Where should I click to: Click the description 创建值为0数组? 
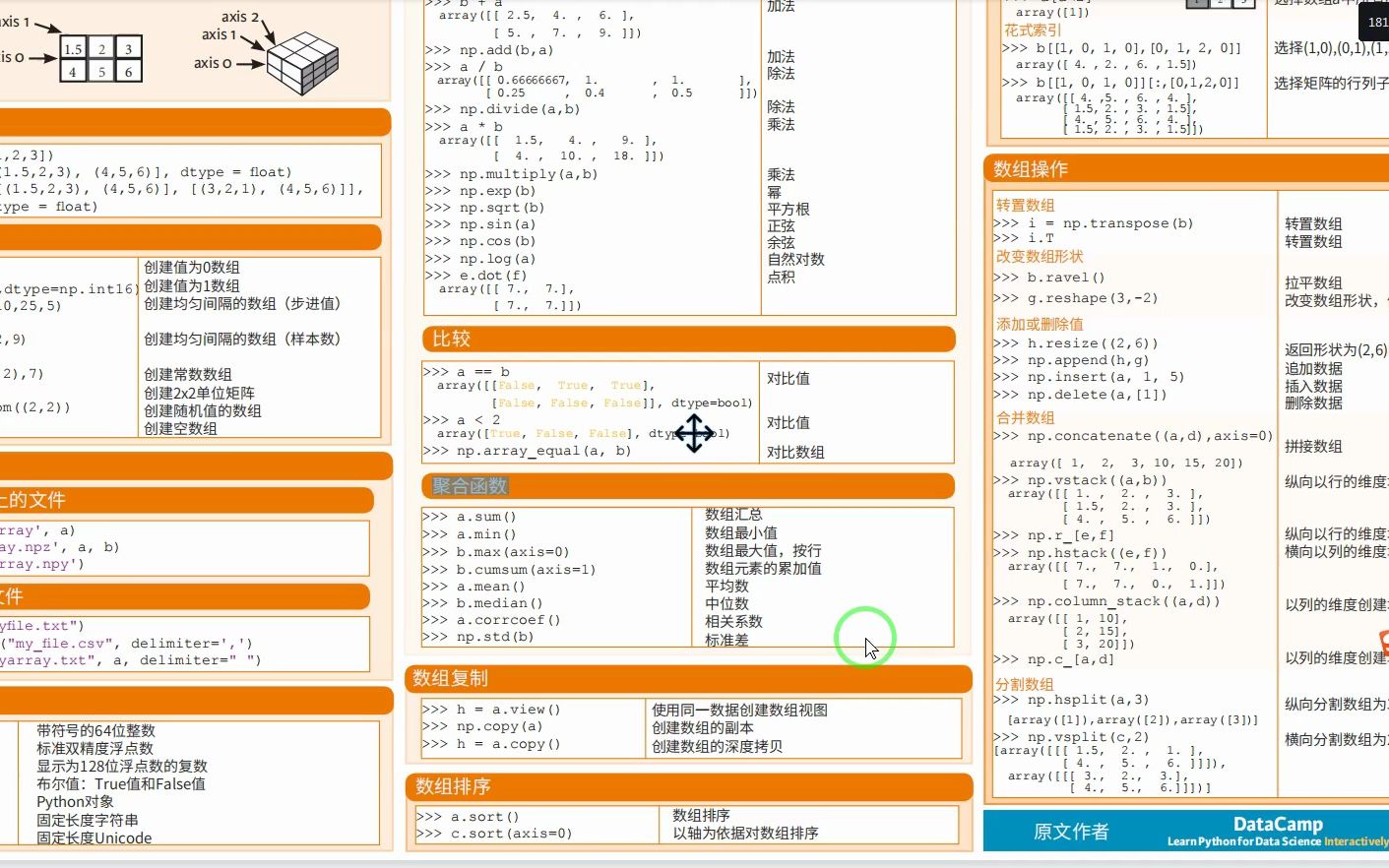point(192,267)
